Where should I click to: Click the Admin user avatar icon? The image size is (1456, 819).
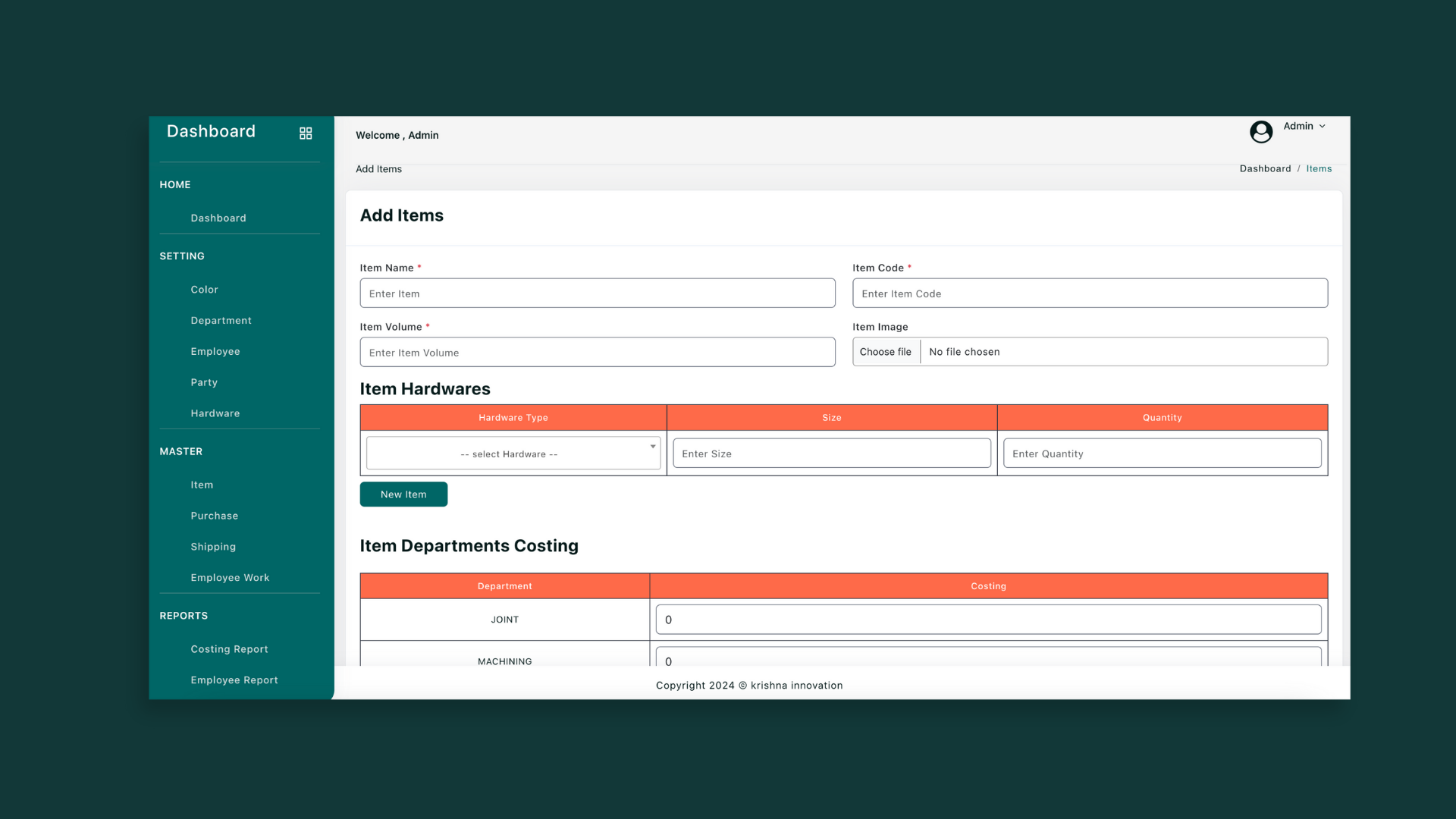click(1260, 132)
